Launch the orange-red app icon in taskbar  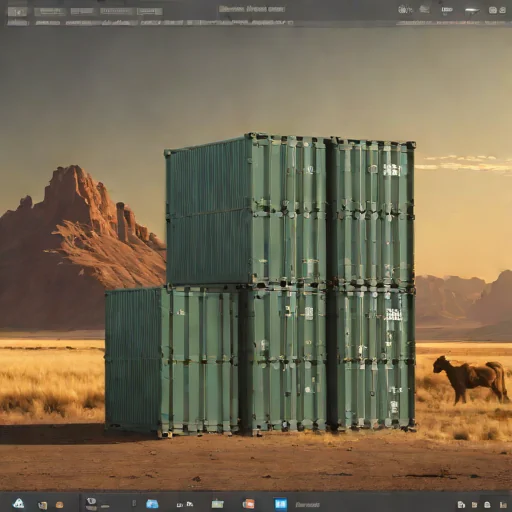(248, 503)
